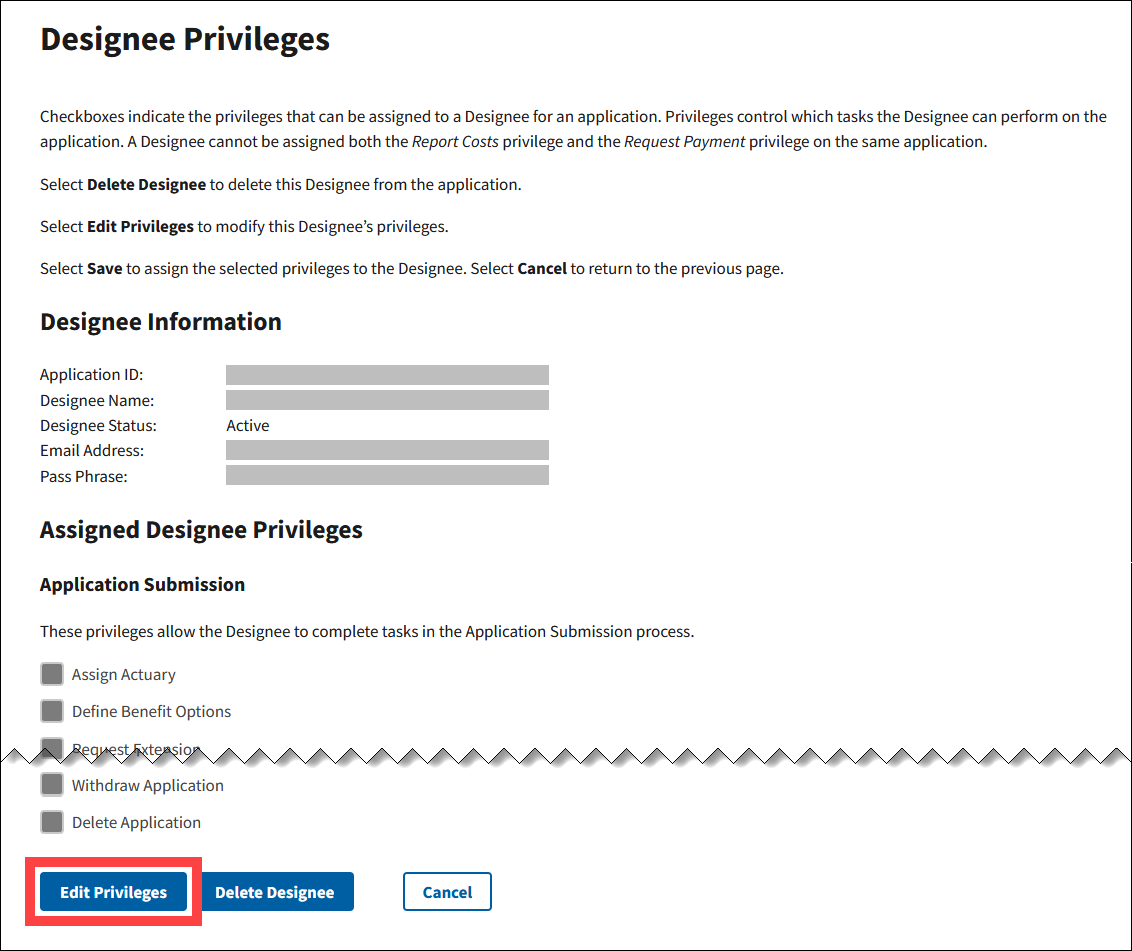The image size is (1132, 951).
Task: Click the Define Benefit Options label
Action: click(x=151, y=712)
